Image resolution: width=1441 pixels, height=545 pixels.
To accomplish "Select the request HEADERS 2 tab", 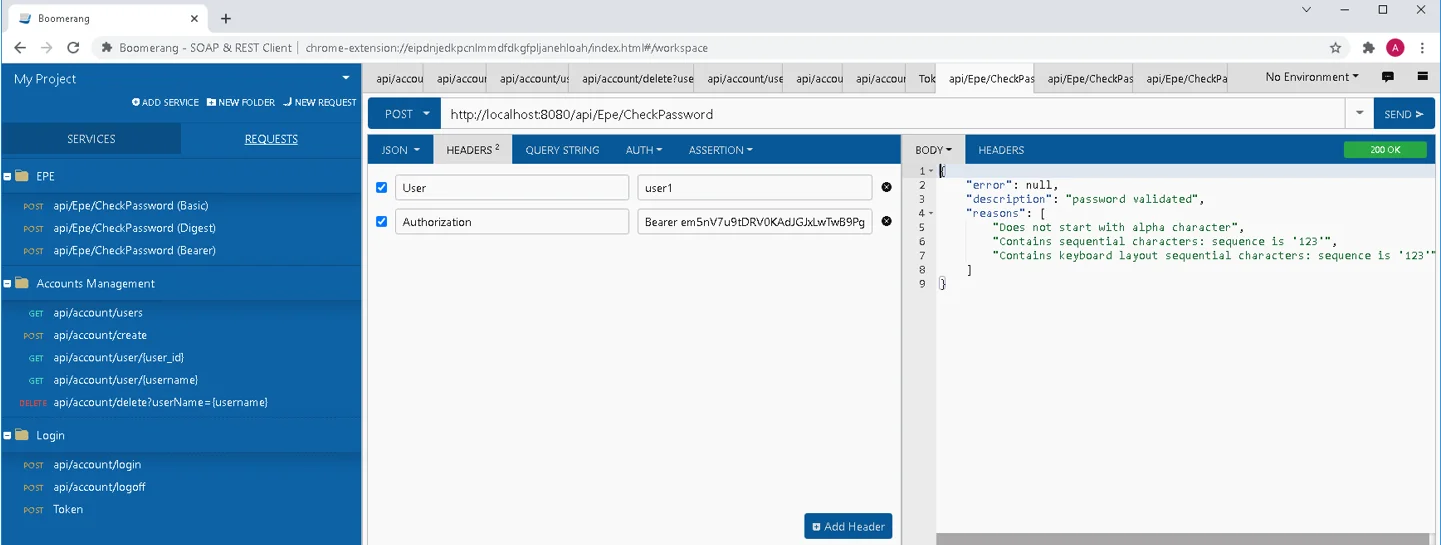I will click(473, 150).
